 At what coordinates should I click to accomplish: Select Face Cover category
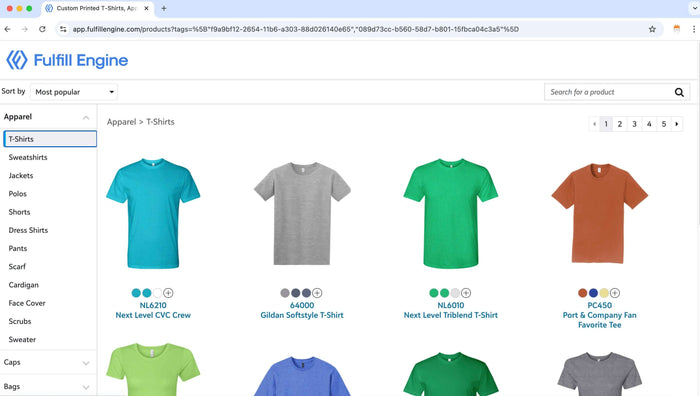(27, 303)
